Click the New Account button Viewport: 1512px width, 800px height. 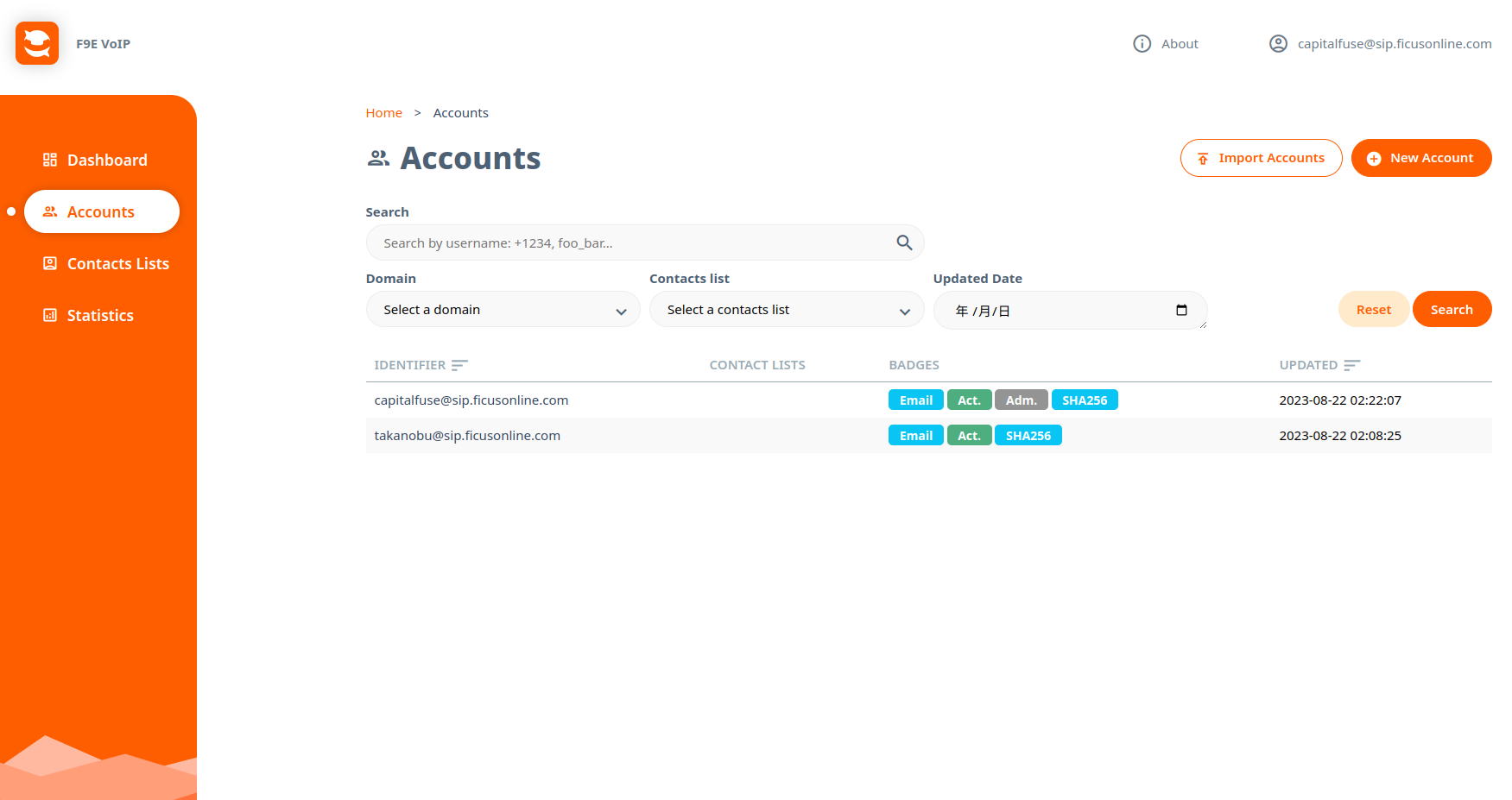click(1420, 158)
